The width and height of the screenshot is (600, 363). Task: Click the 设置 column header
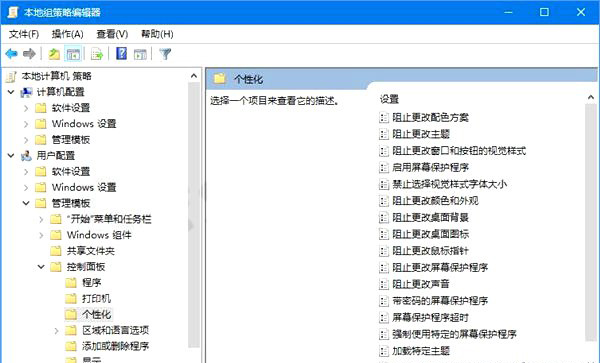390,99
